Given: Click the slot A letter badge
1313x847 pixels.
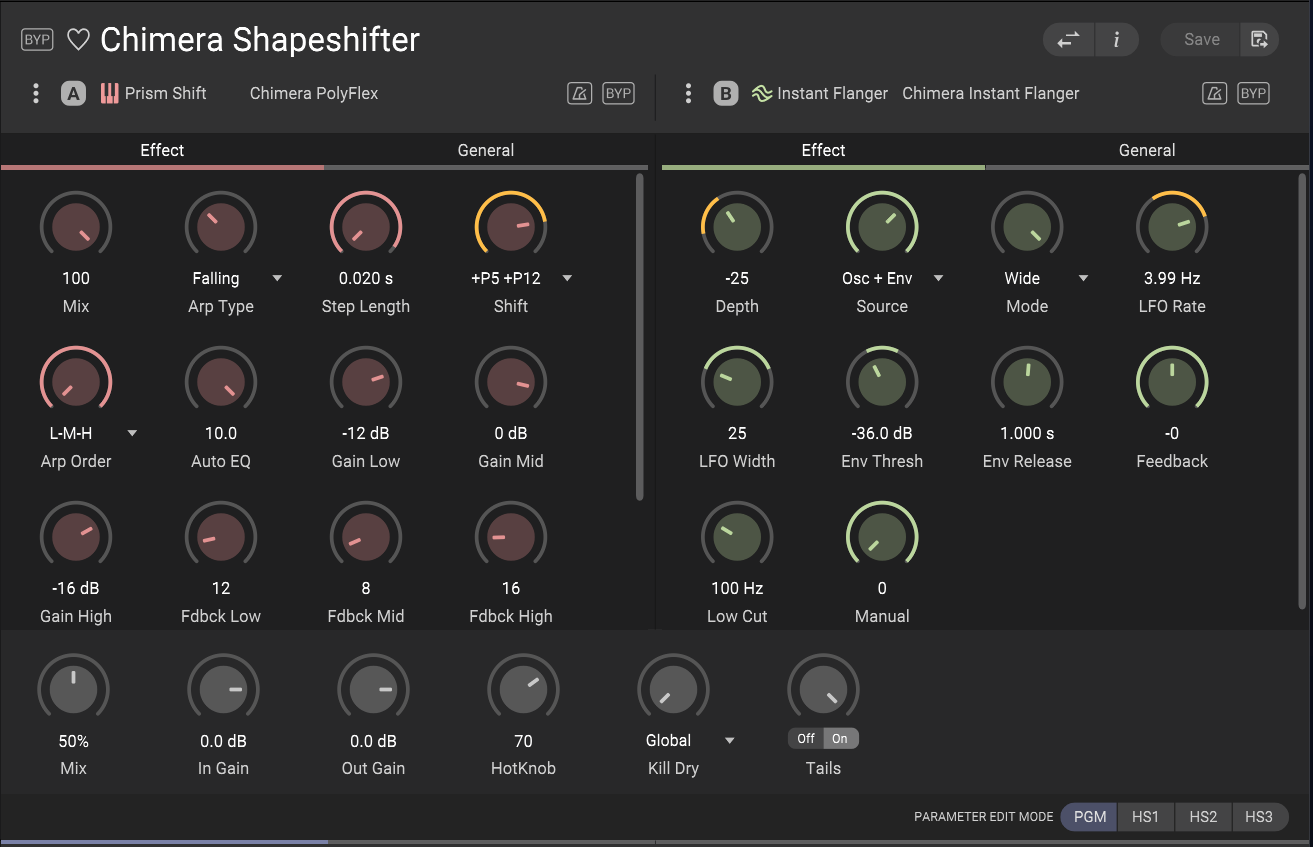Looking at the screenshot, I should pyautogui.click(x=73, y=94).
